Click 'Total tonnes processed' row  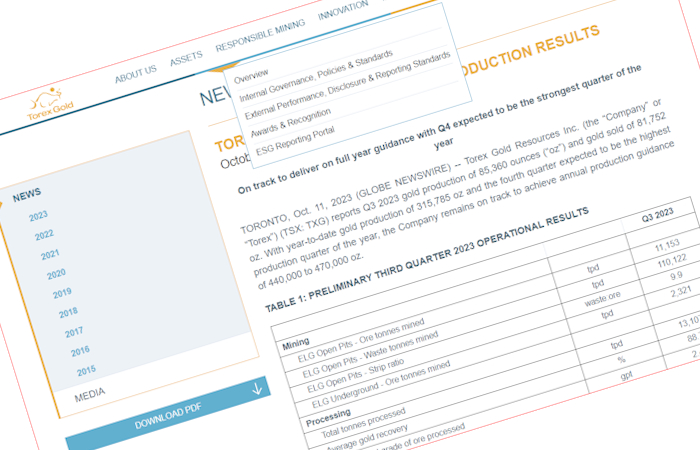point(363,423)
